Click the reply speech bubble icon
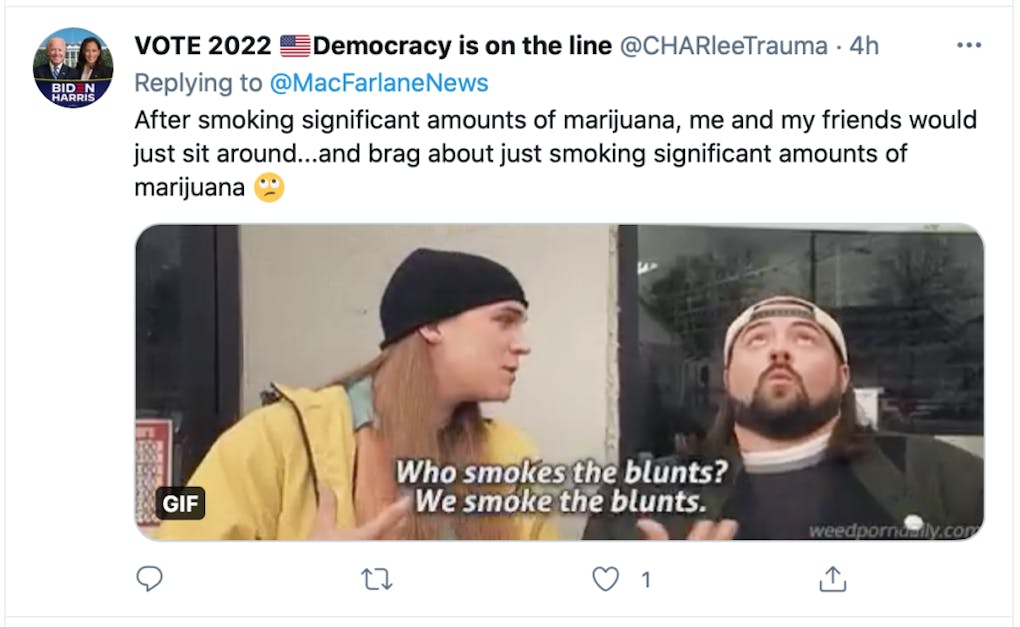Image resolution: width=1020 pixels, height=627 pixels. click(x=149, y=578)
